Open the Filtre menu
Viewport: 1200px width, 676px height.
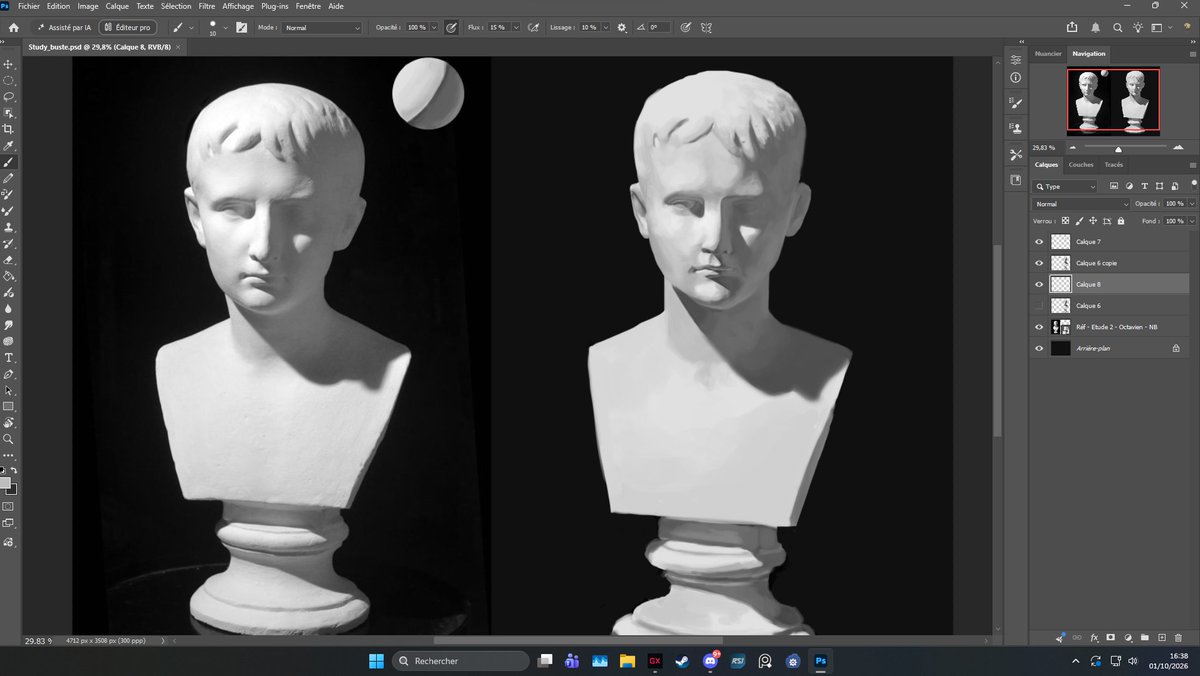click(207, 6)
